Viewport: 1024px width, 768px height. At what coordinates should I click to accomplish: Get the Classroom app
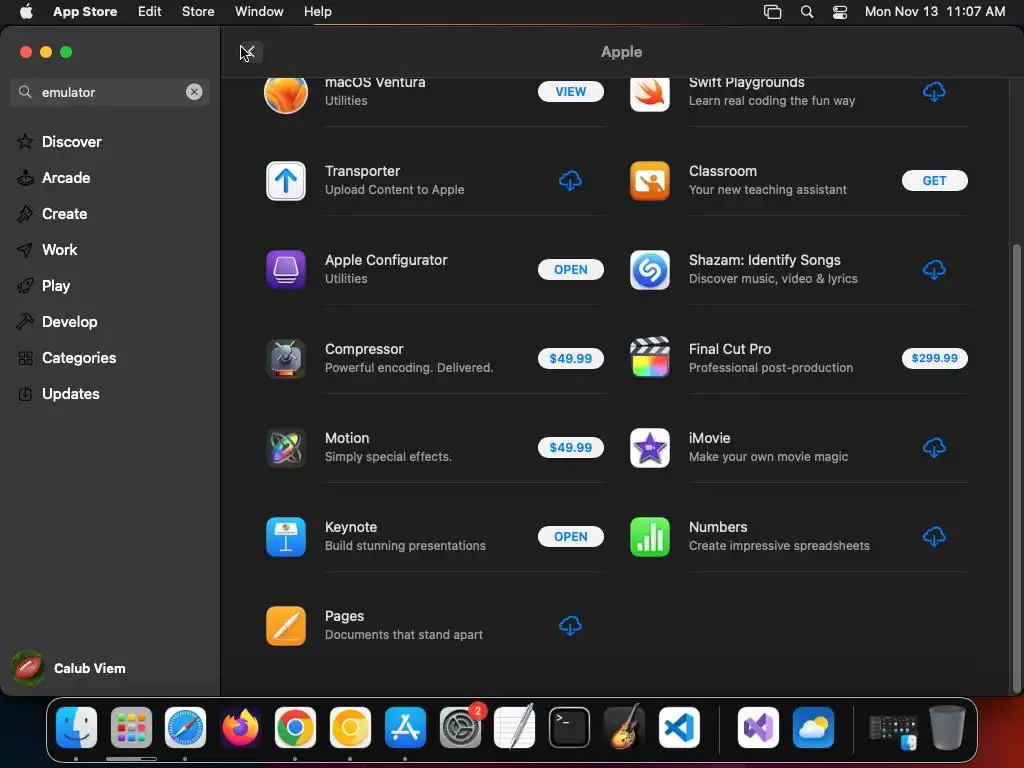click(x=934, y=181)
